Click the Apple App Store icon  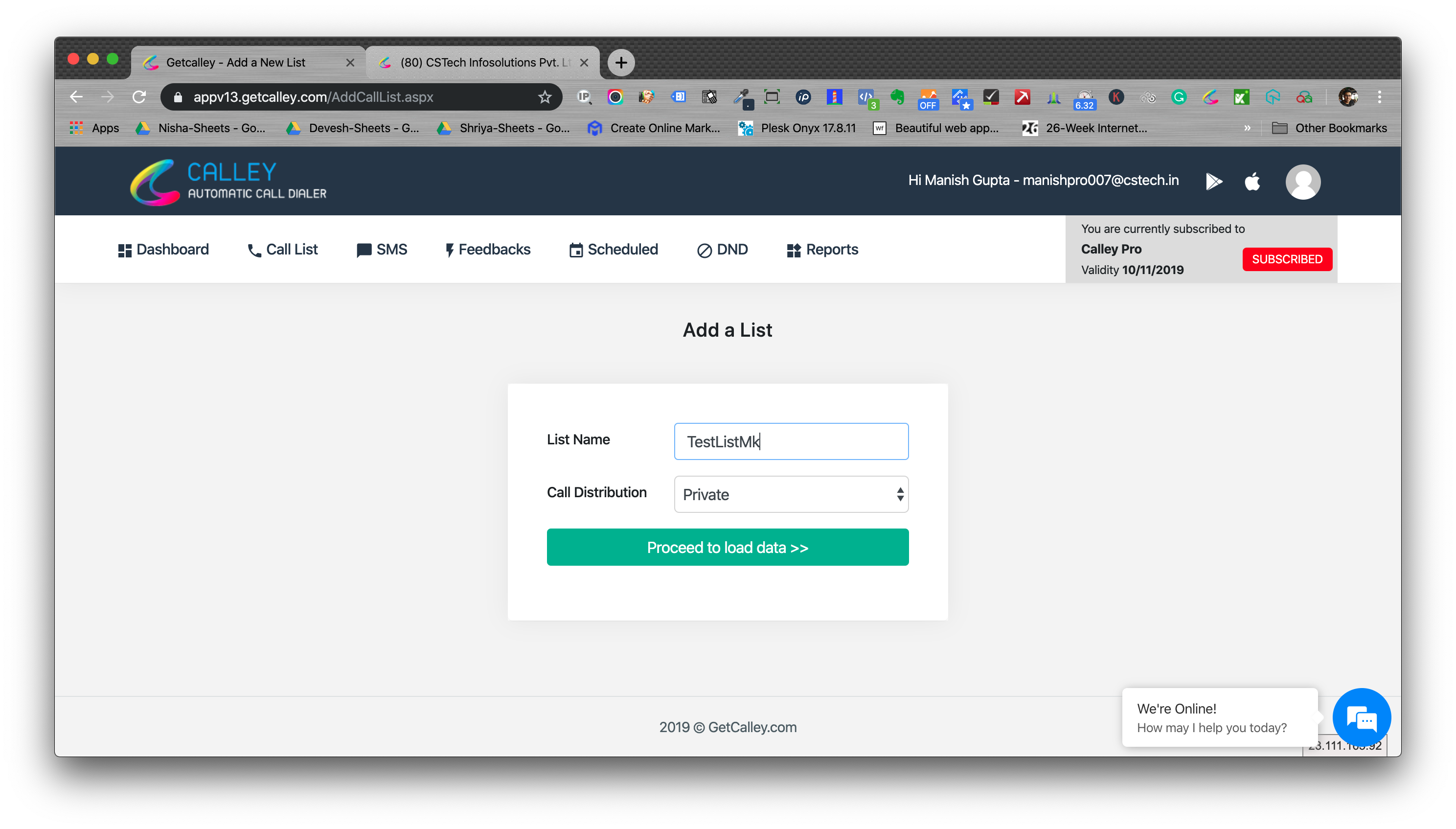tap(1252, 182)
